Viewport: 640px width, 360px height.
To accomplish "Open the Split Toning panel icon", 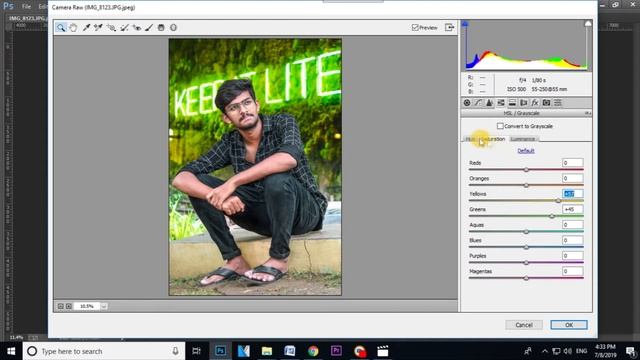I will pyautogui.click(x=512, y=103).
